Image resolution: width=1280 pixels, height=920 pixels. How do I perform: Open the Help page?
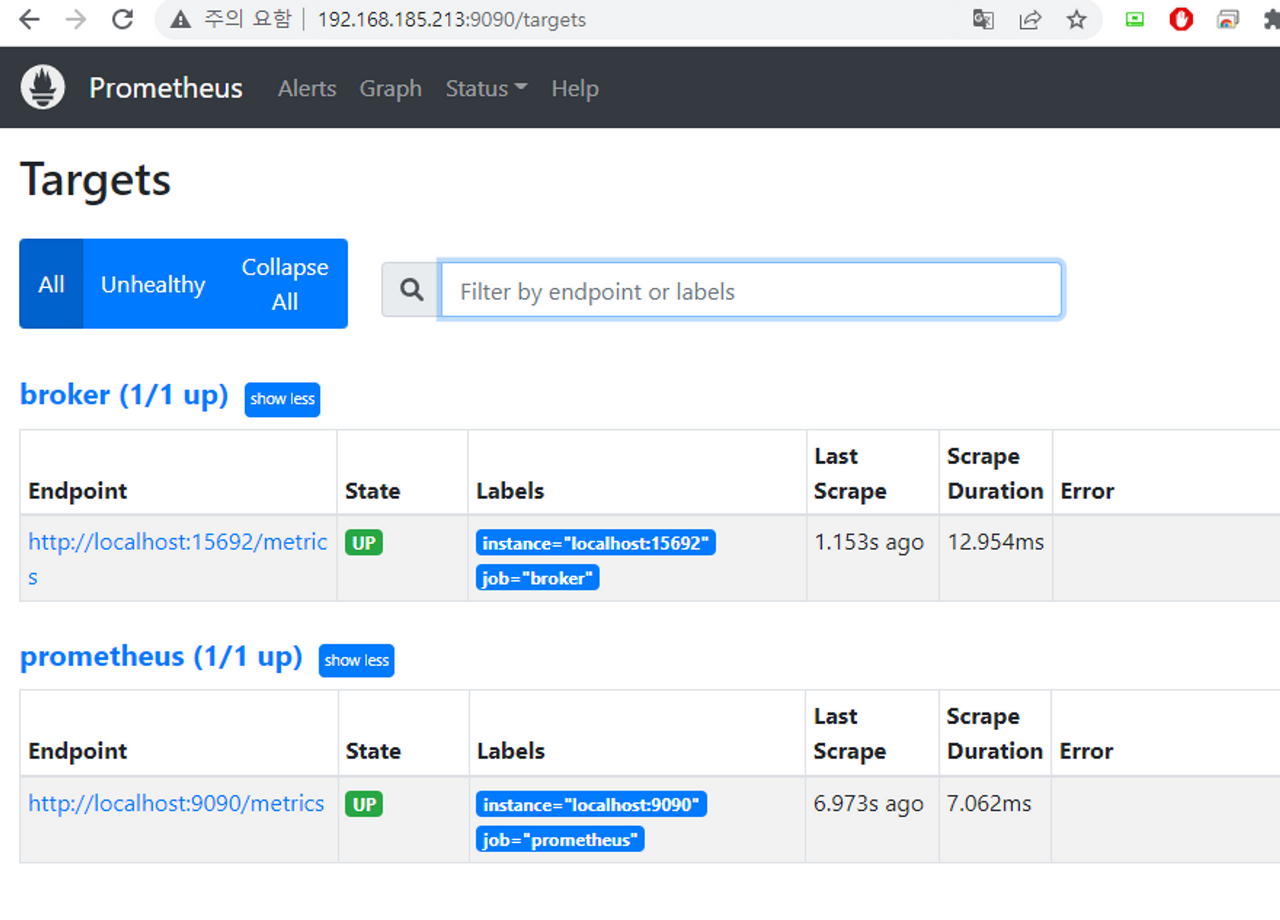click(575, 88)
